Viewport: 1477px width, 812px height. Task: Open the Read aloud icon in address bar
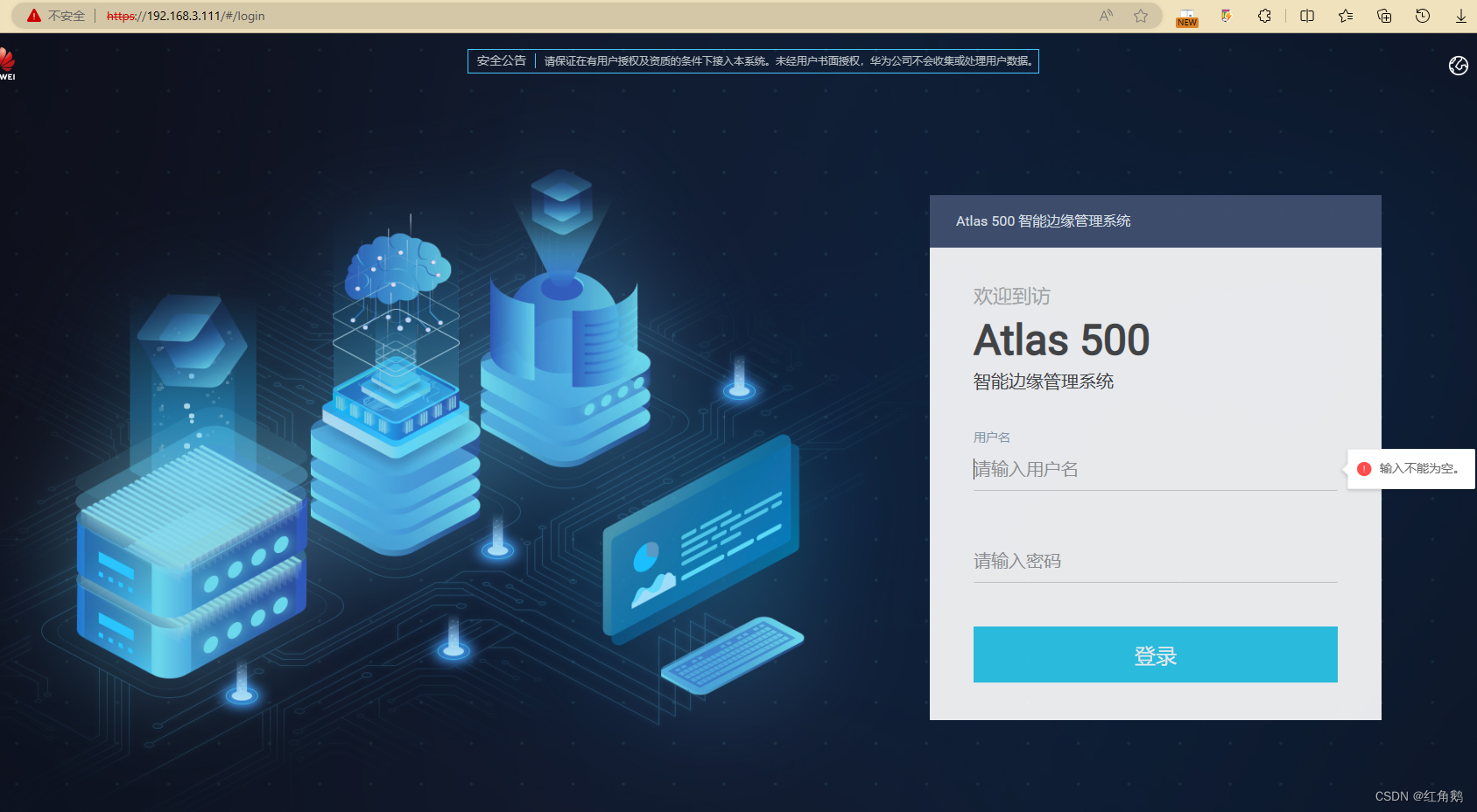coord(1105,16)
